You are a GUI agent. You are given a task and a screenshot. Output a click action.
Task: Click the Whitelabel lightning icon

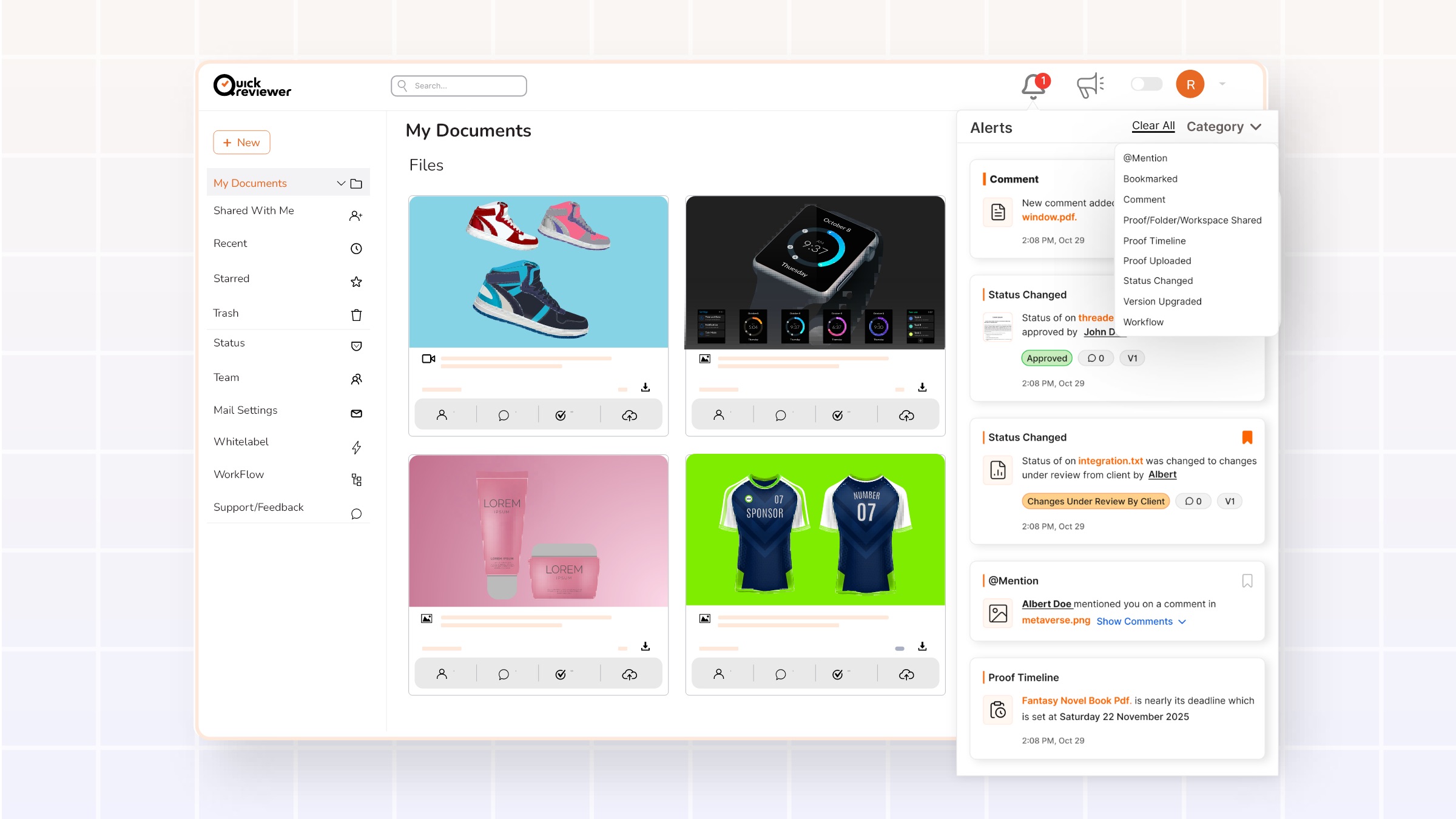(357, 448)
